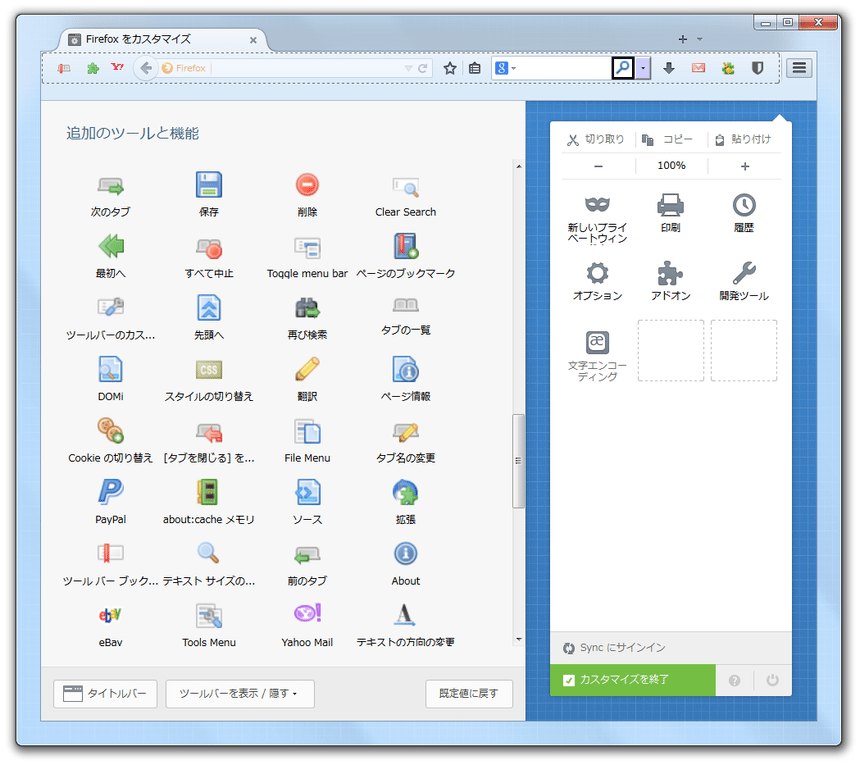Screen dimensions: 860x765
Task: Click the 既定値に戻す restore defaults button
Action: point(469,694)
